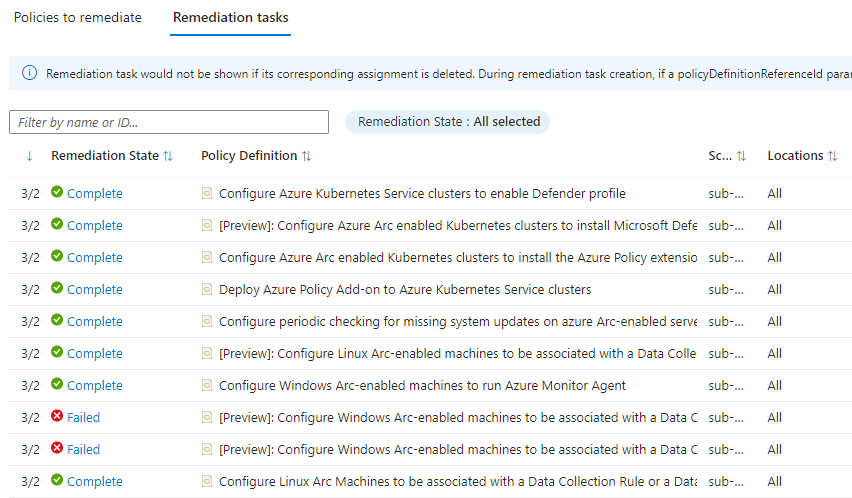Click 'All' location in Configure Linux Arc Machines row
852x498 pixels.
coord(774,482)
